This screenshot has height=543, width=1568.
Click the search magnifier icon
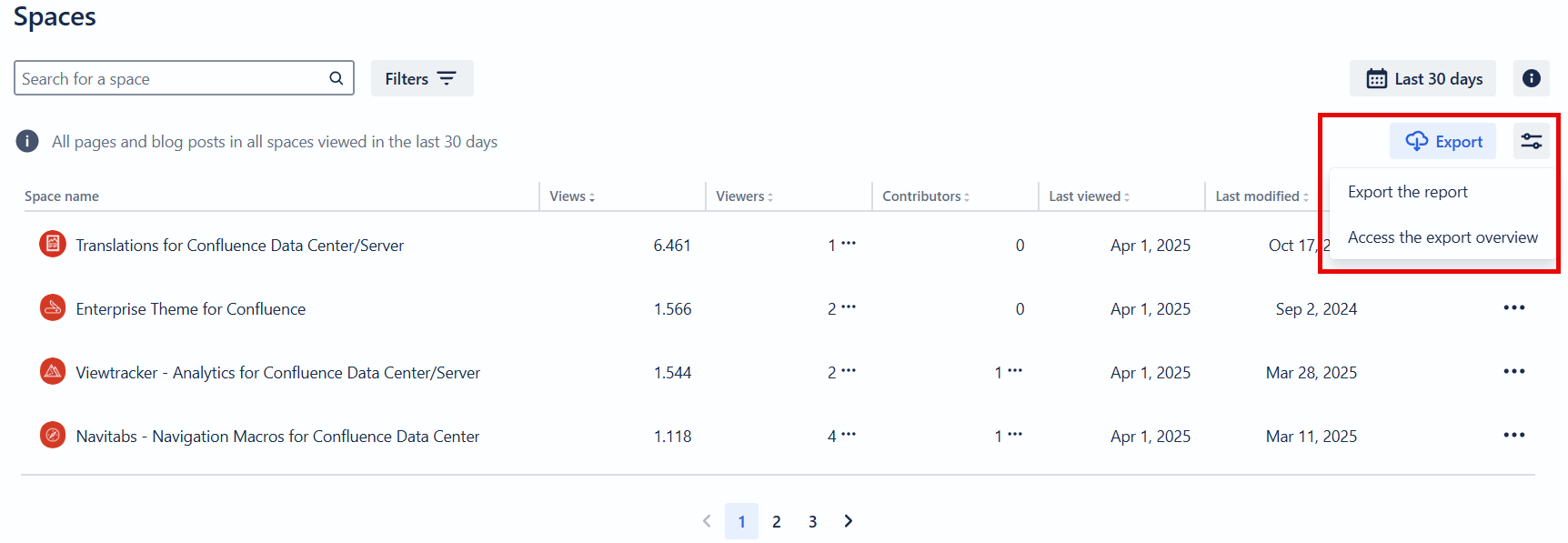point(336,78)
